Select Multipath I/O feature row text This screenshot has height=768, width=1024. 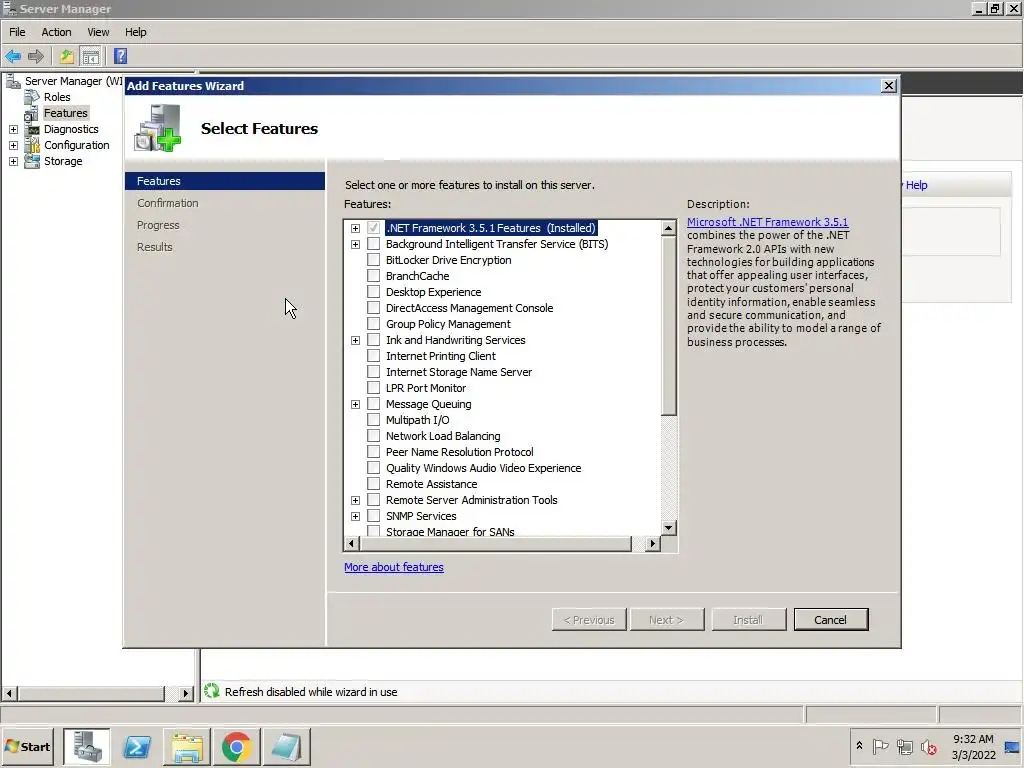(x=417, y=420)
